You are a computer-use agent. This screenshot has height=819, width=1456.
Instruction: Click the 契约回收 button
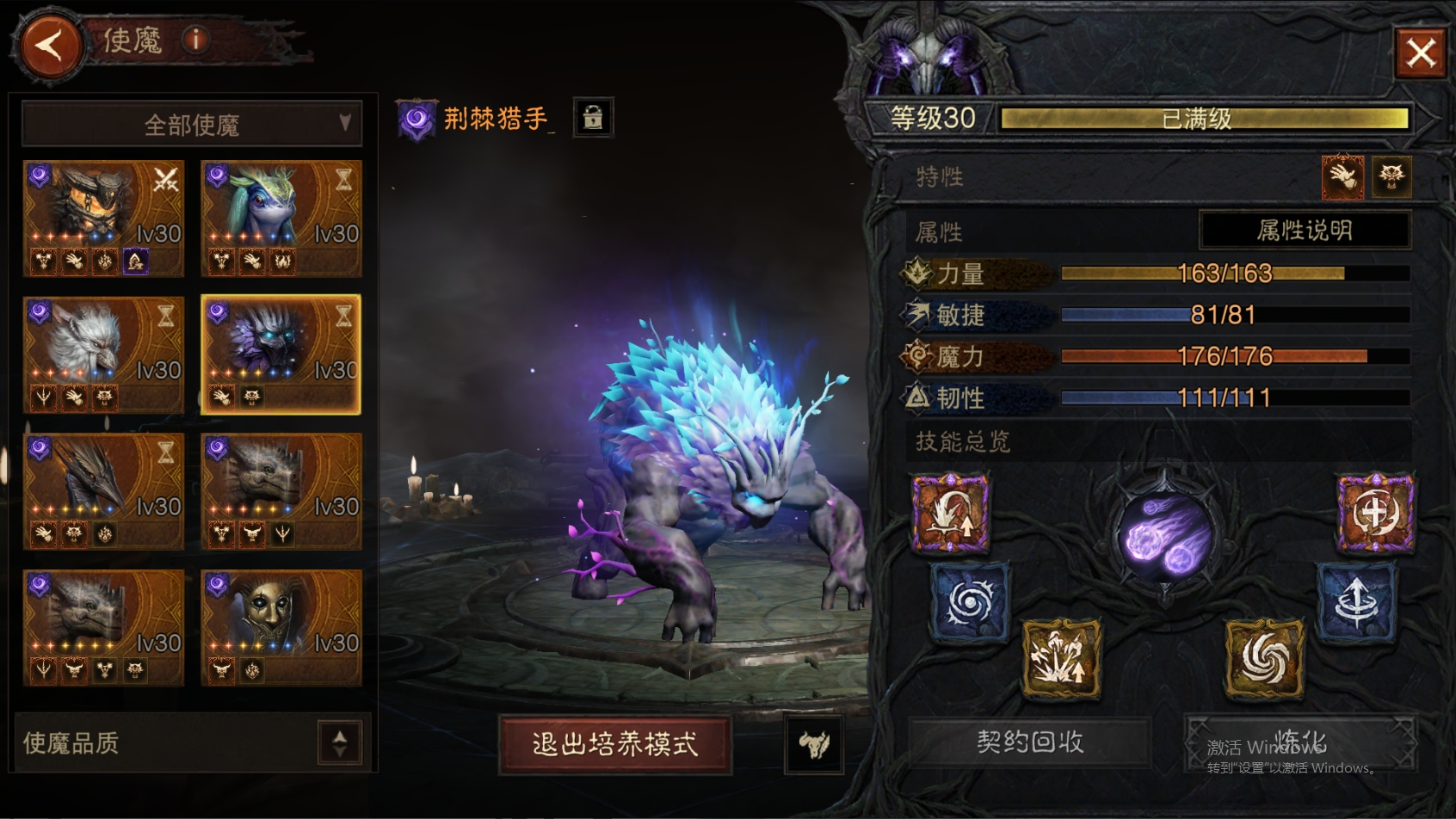1030,742
